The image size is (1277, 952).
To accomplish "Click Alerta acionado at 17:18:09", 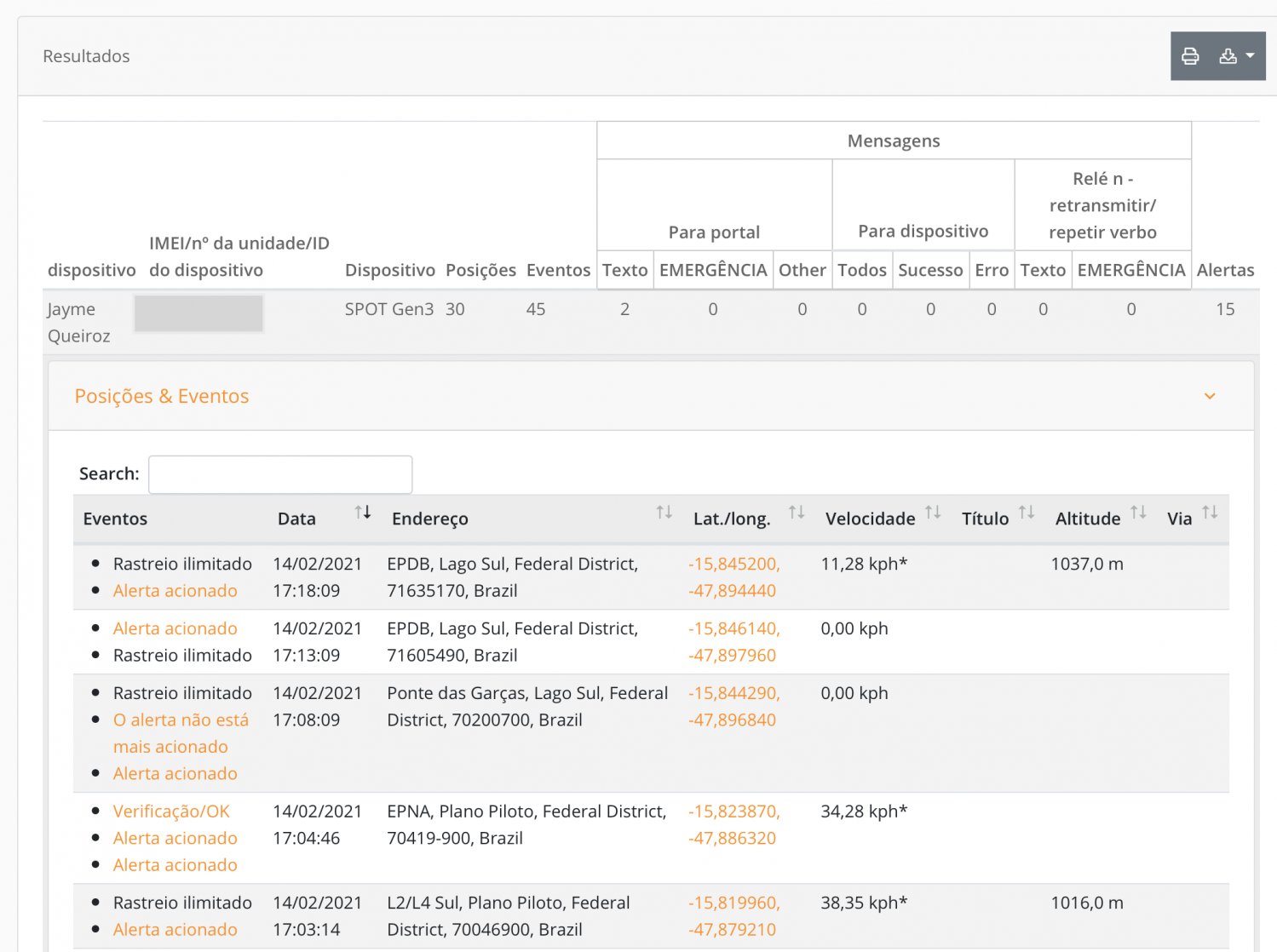I will coord(175,591).
